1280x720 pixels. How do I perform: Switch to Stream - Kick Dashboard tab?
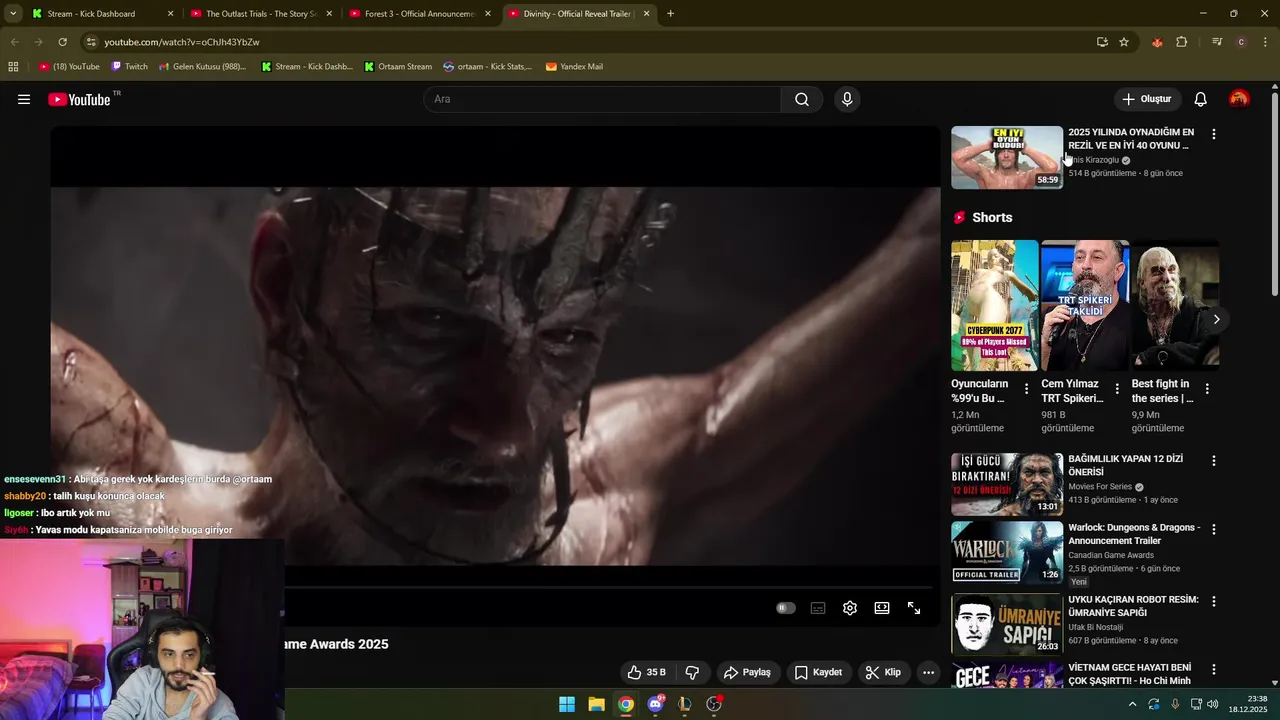point(102,14)
